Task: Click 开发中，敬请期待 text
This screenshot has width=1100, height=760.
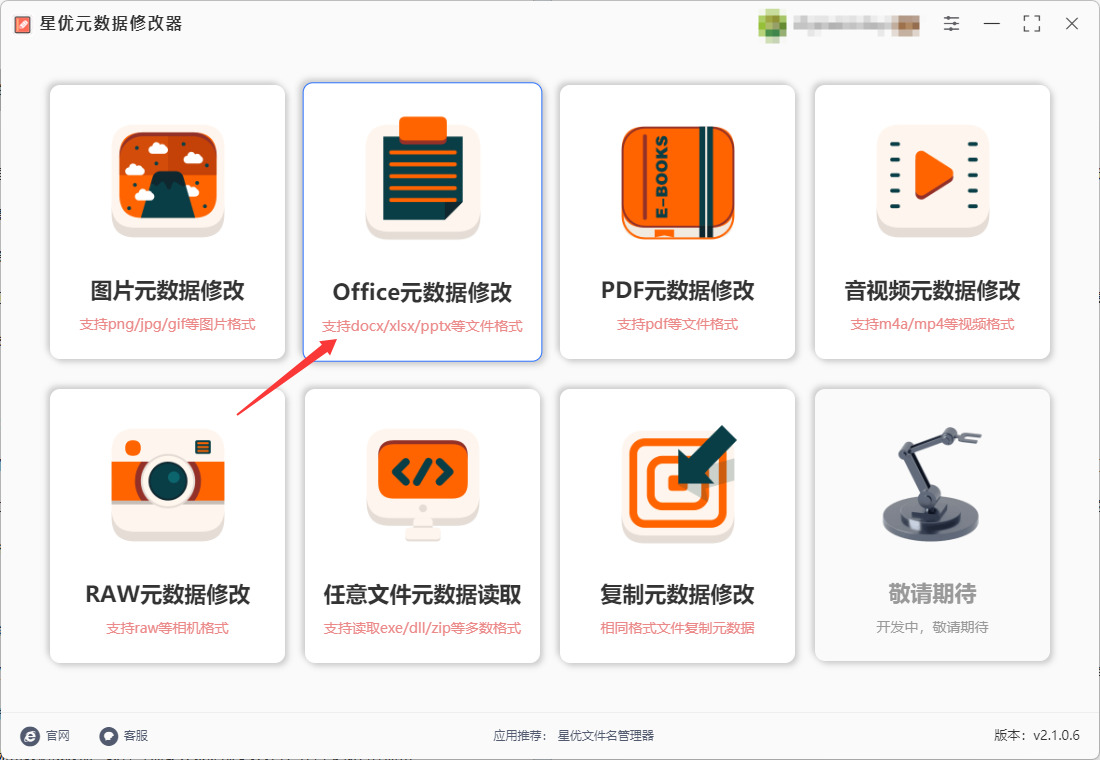Action: pyautogui.click(x=932, y=627)
